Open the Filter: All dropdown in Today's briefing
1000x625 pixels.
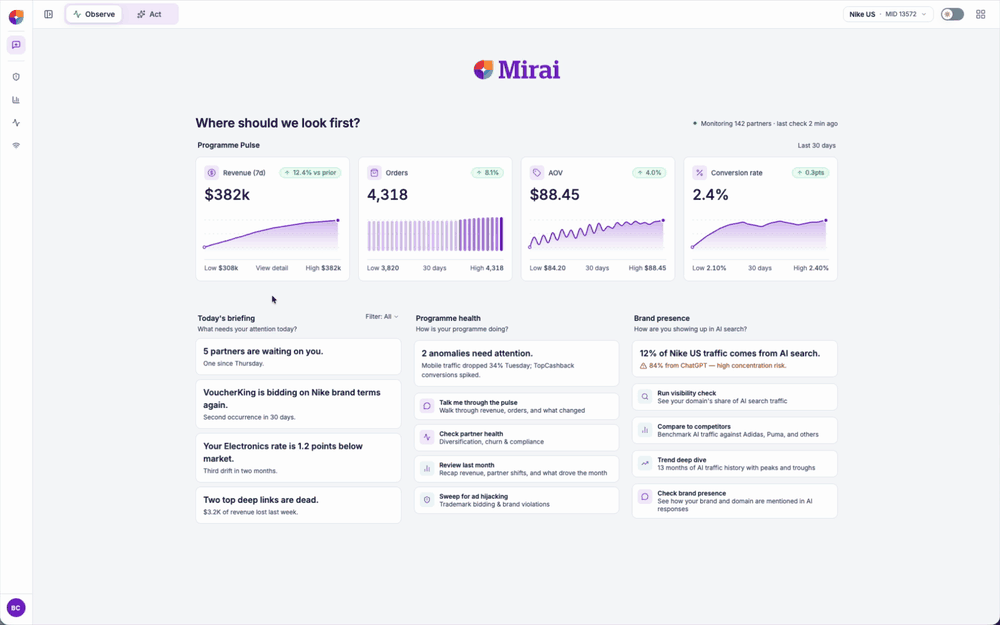[x=381, y=316]
